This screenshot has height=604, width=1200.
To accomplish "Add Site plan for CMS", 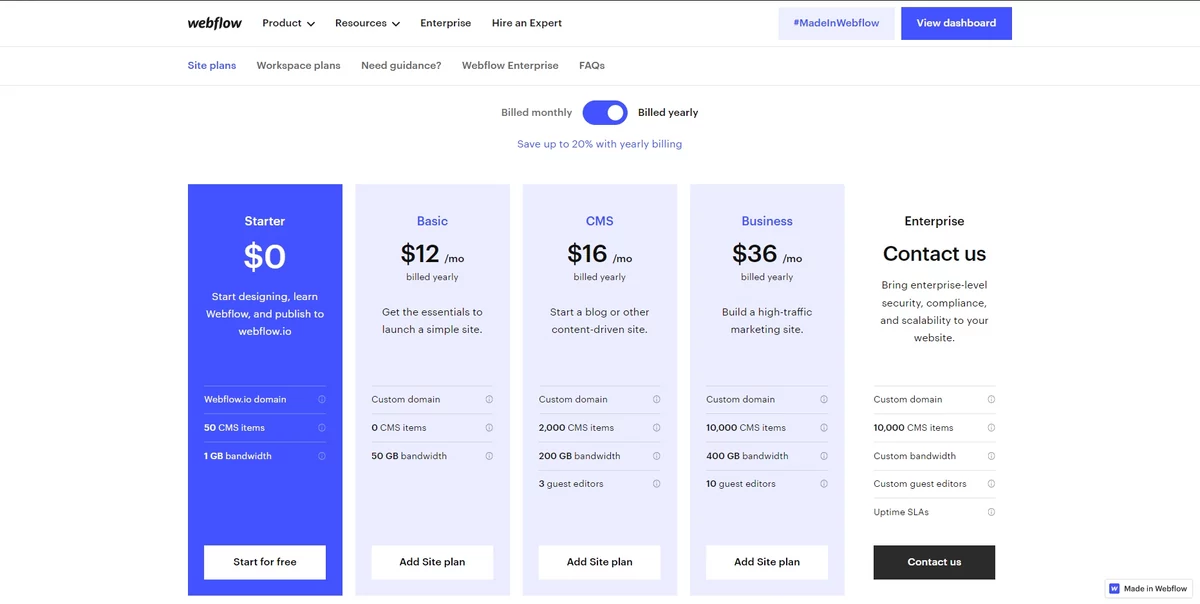I will tap(600, 562).
